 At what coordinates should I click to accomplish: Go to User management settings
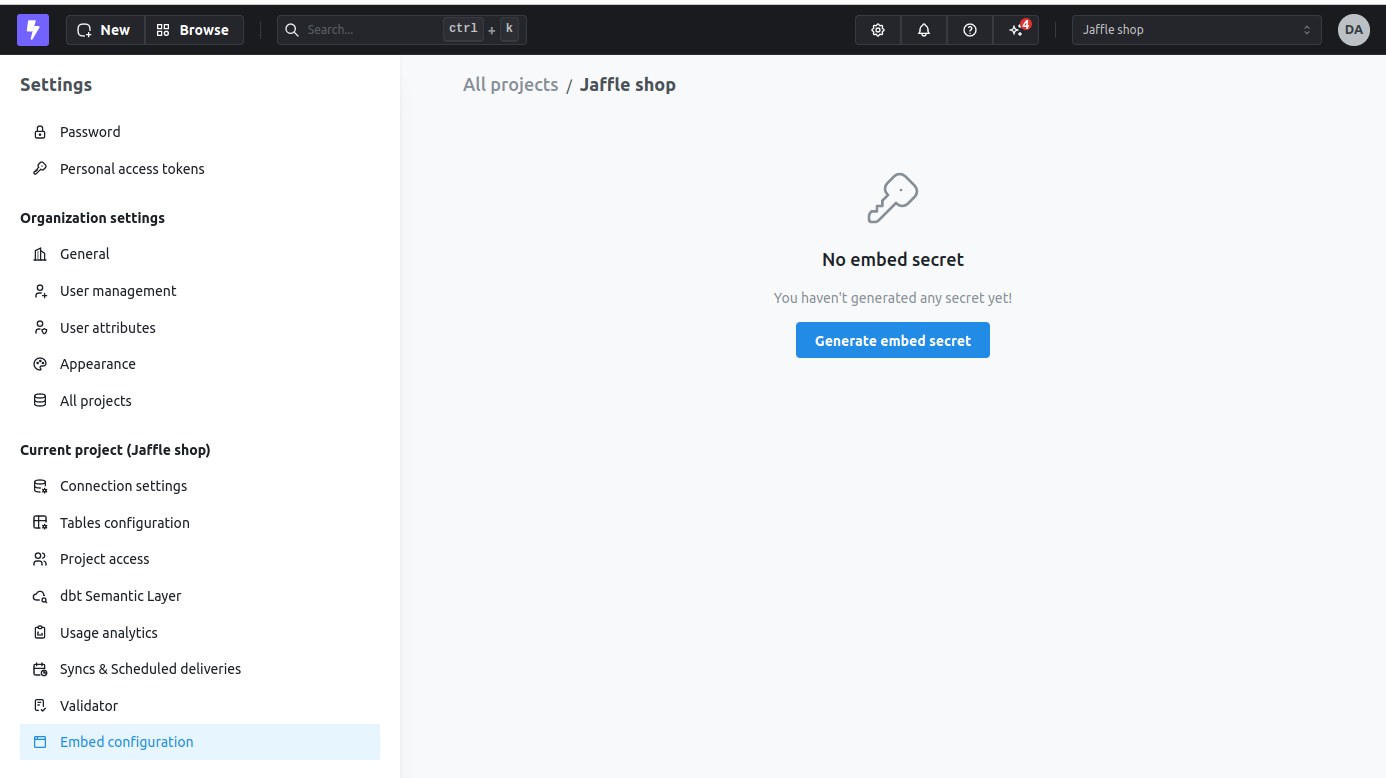point(117,290)
